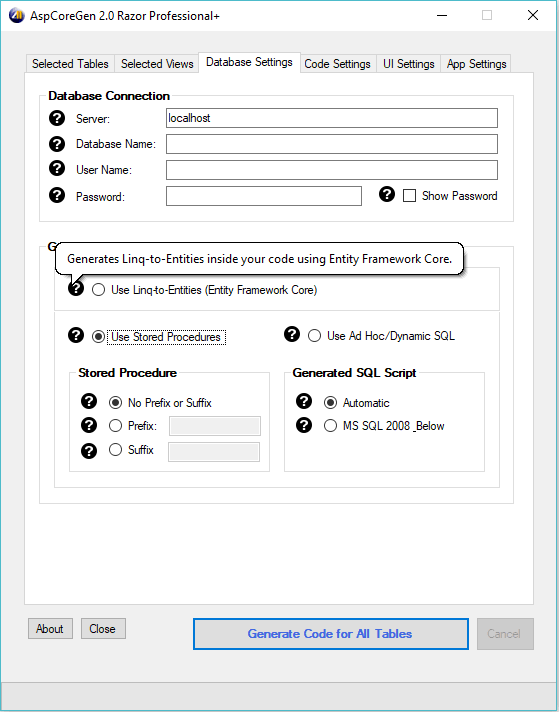Click the Cancel button
Screen dimensions: 559x712
[x=505, y=634]
